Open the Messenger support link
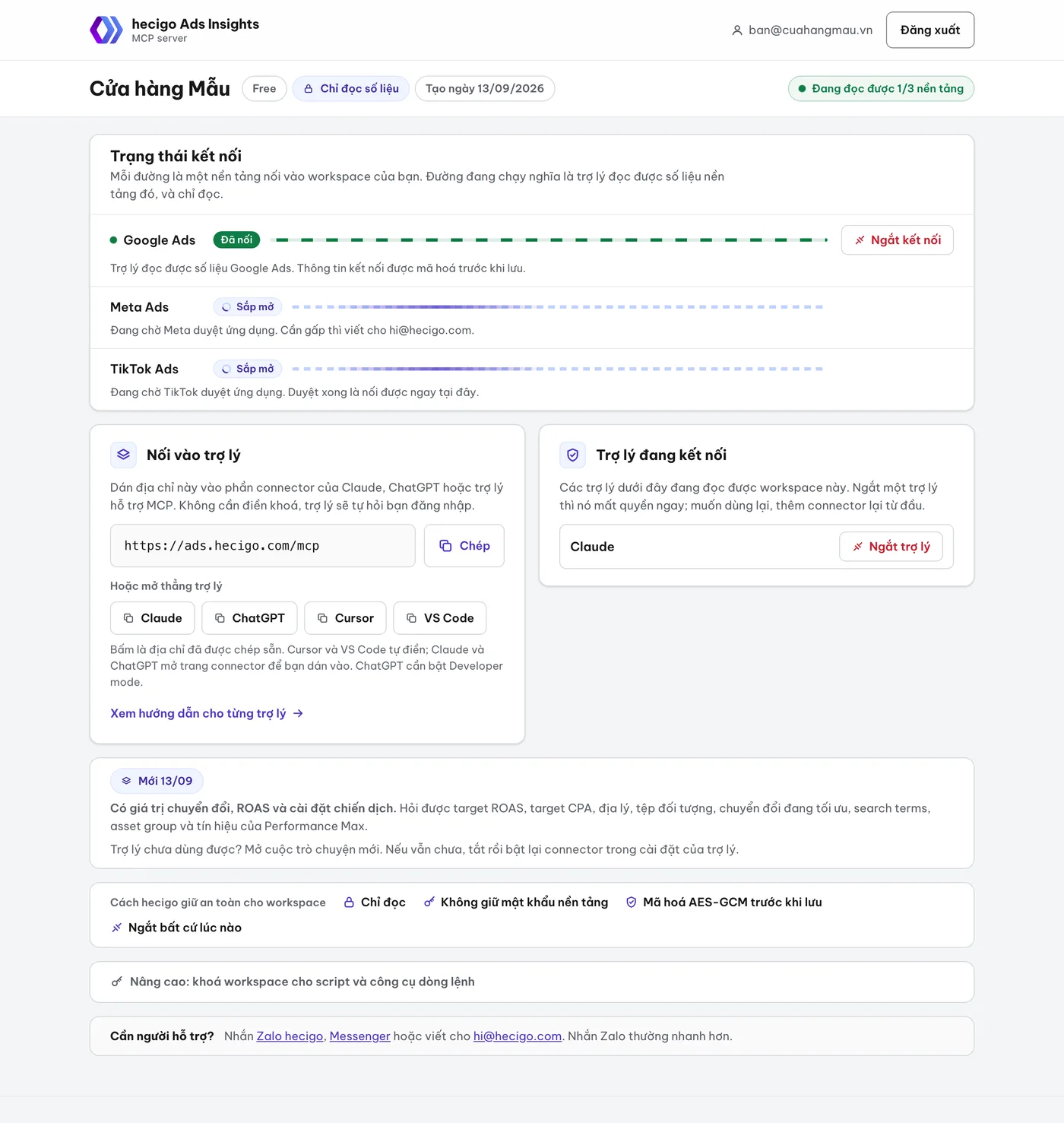 [359, 1036]
